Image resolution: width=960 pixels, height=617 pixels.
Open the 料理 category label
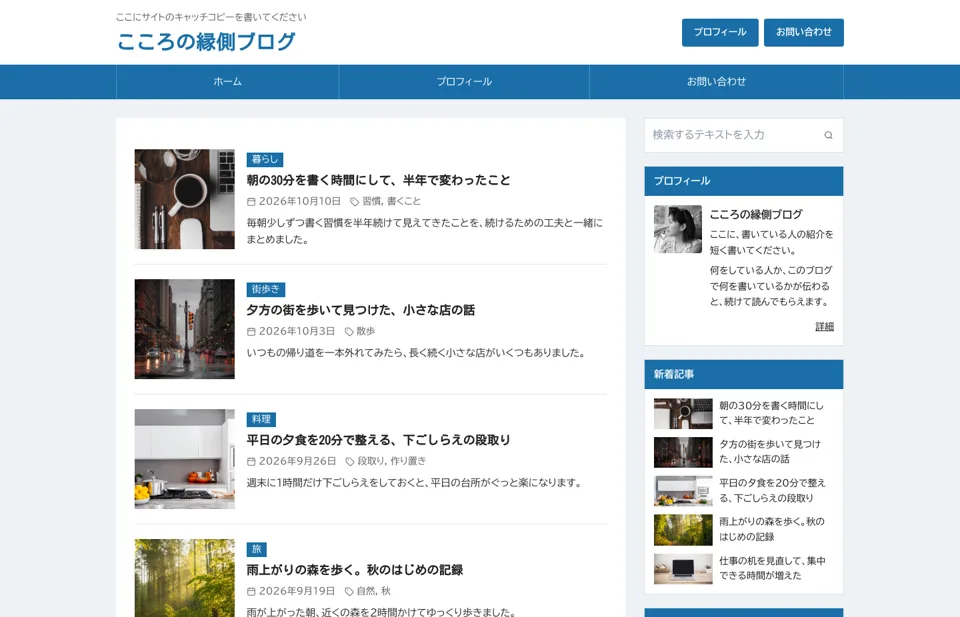point(261,419)
